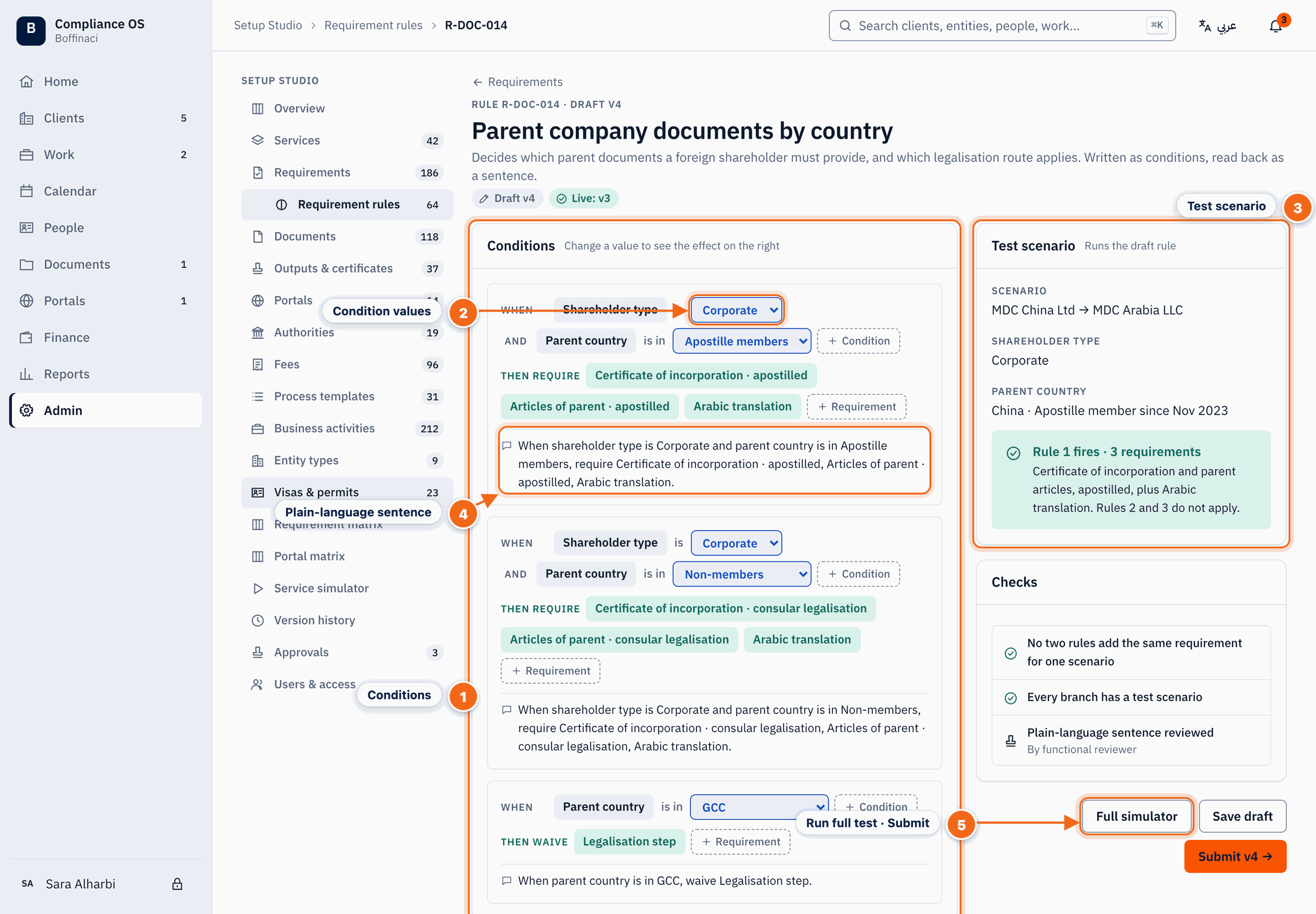Click the Live: v3 version chip
Screen dimensions: 1316x914
pyautogui.click(x=583, y=198)
